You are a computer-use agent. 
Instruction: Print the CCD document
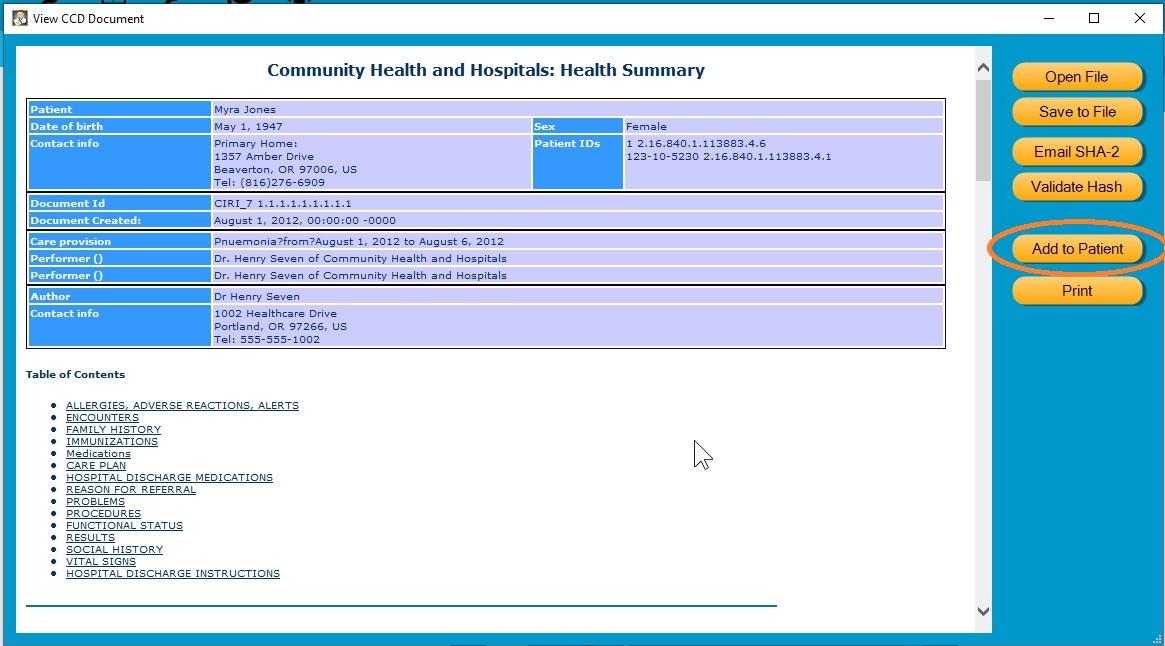pos(1077,291)
